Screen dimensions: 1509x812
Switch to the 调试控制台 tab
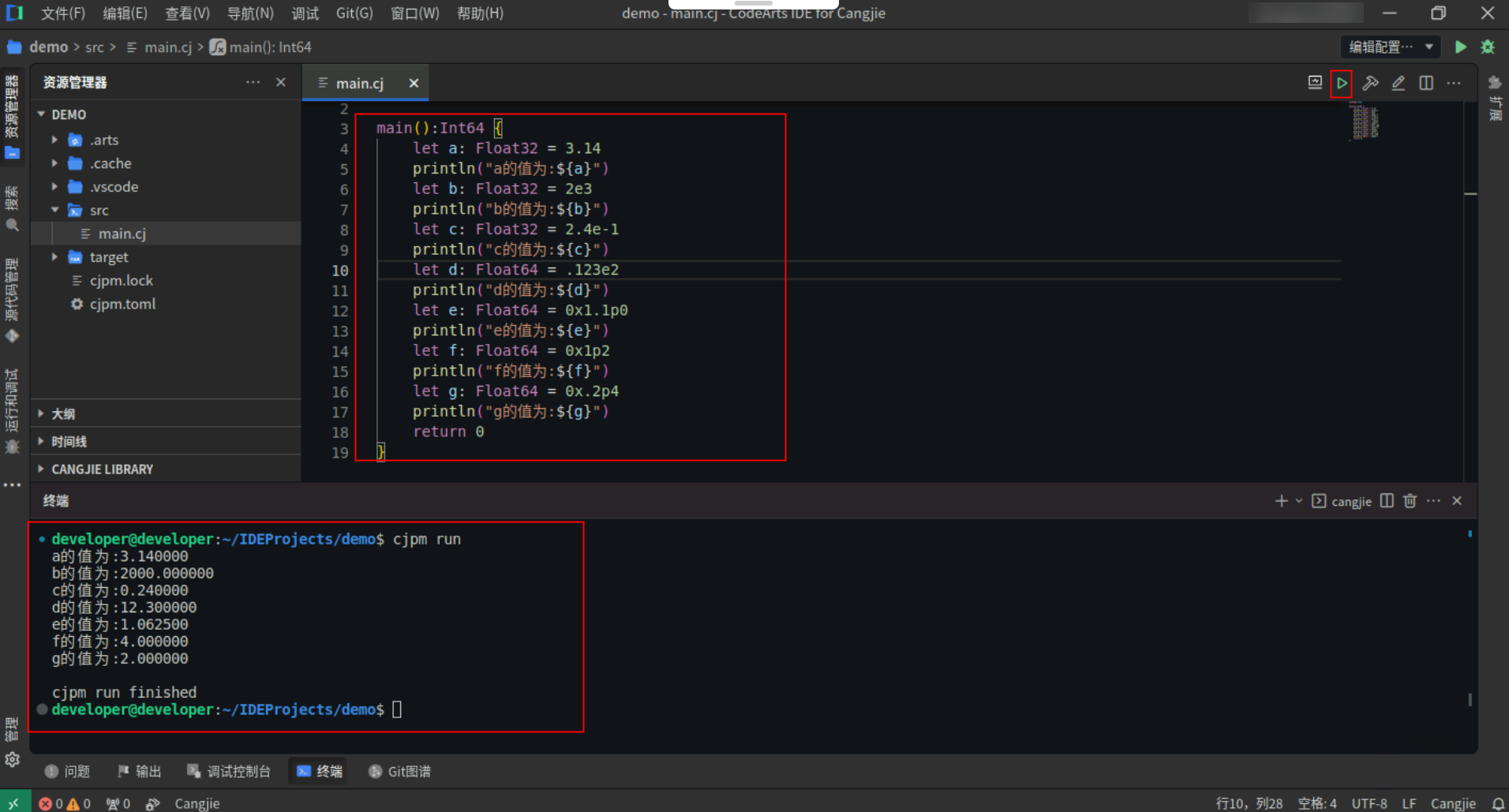click(229, 771)
